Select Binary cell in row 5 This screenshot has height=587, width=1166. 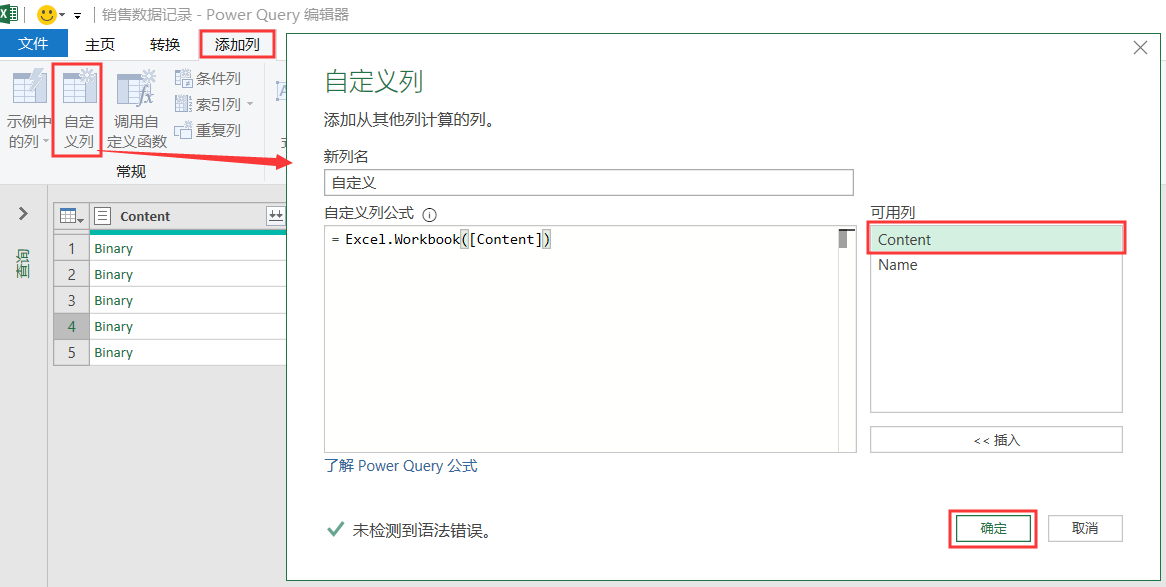[187, 353]
